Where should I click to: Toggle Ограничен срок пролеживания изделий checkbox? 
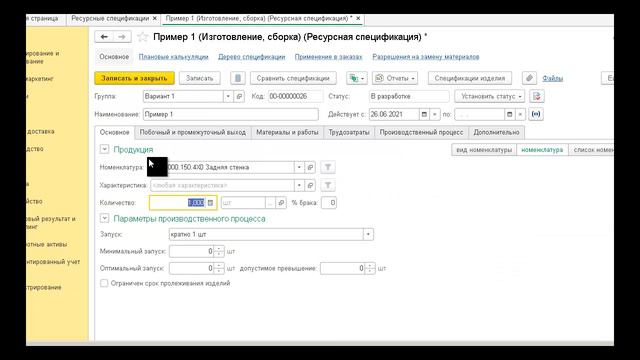pyautogui.click(x=104, y=283)
